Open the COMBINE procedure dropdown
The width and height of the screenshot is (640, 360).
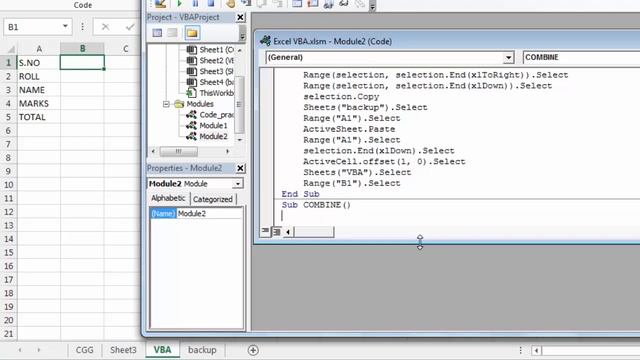click(582, 58)
